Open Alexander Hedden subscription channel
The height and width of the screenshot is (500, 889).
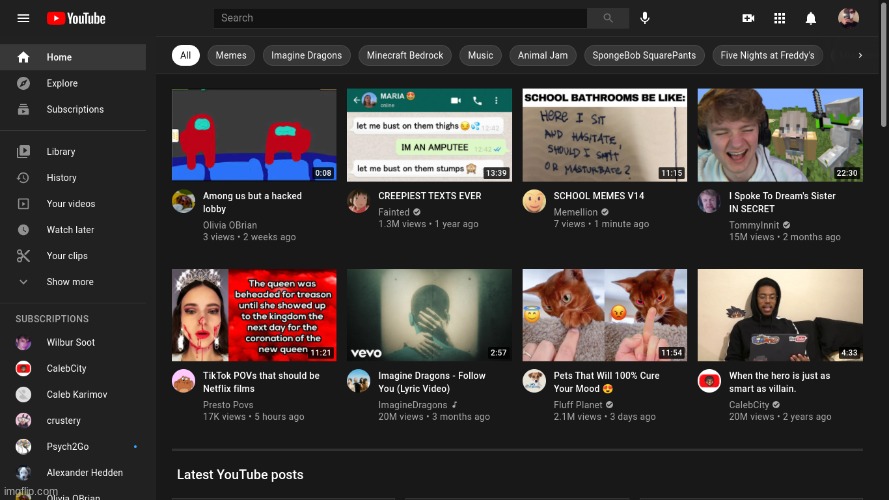tap(73, 473)
